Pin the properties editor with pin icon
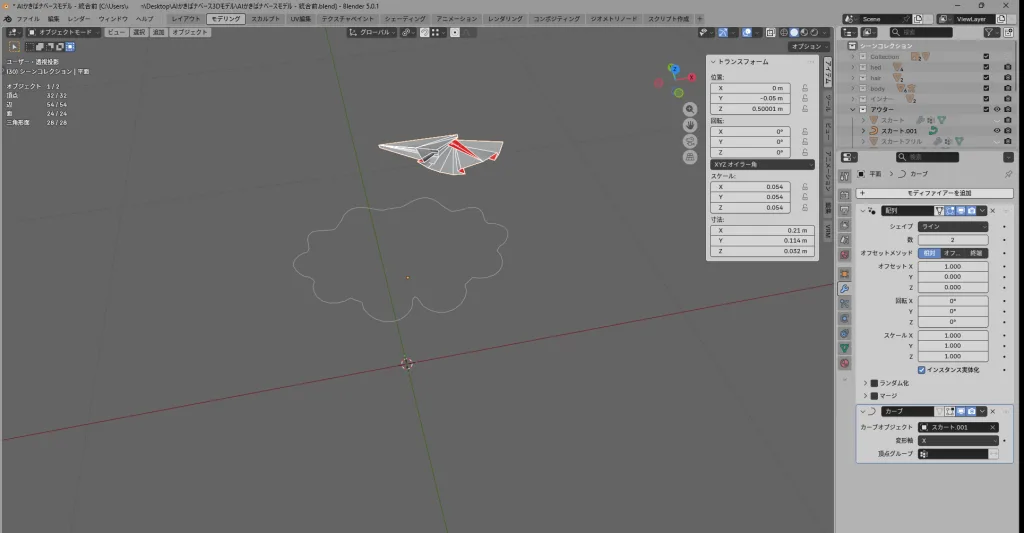1024x533 pixels. pyautogui.click(x=1007, y=174)
